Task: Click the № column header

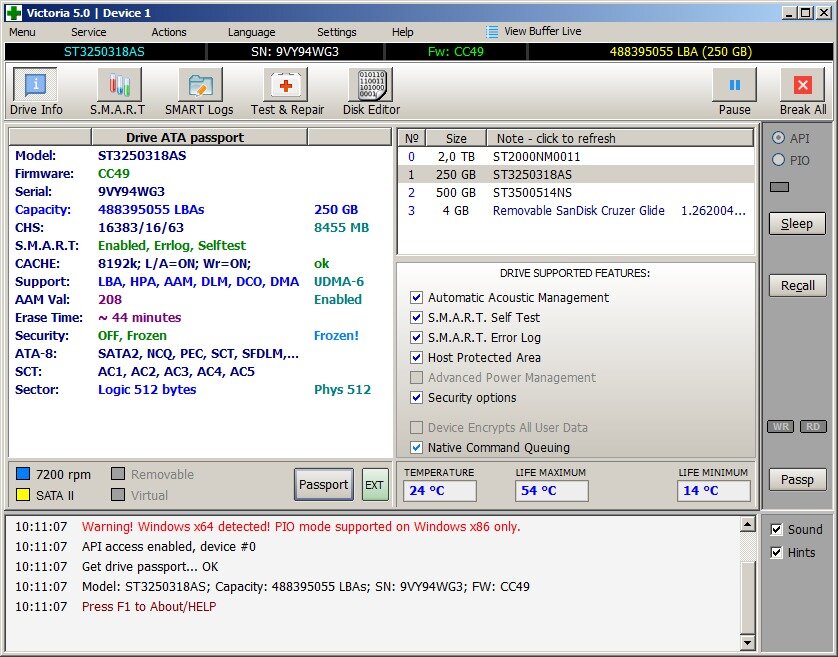Action: pos(412,138)
